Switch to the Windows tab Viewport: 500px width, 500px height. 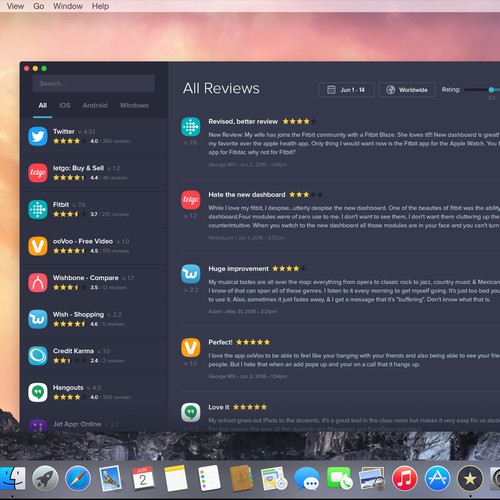pyautogui.click(x=134, y=105)
